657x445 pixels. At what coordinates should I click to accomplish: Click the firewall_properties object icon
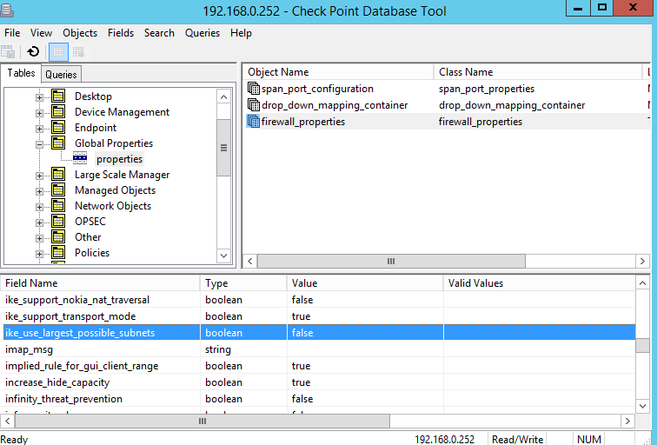[253, 121]
